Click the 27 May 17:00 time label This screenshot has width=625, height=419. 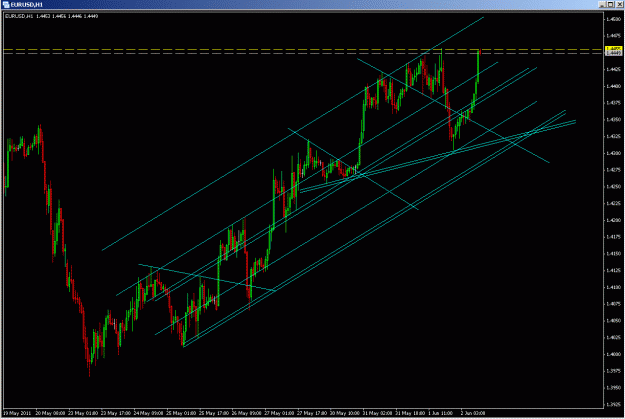[x=312, y=413]
